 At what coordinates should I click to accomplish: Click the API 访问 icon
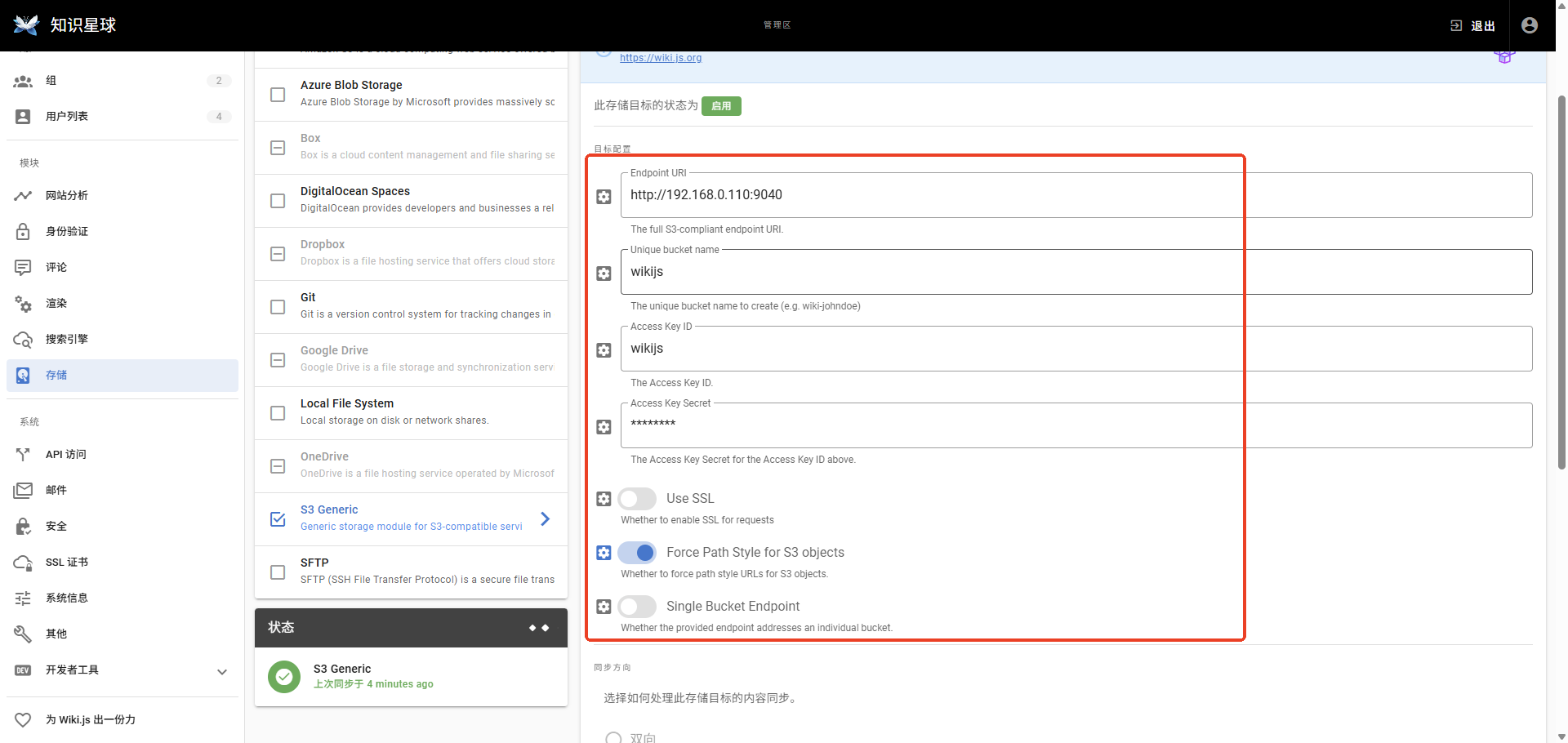click(x=23, y=455)
